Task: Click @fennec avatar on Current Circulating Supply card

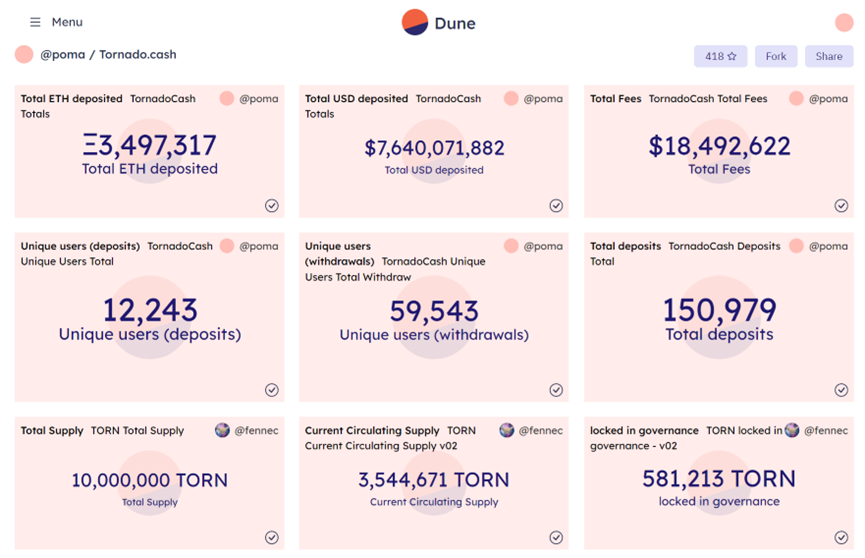Action: click(x=507, y=431)
